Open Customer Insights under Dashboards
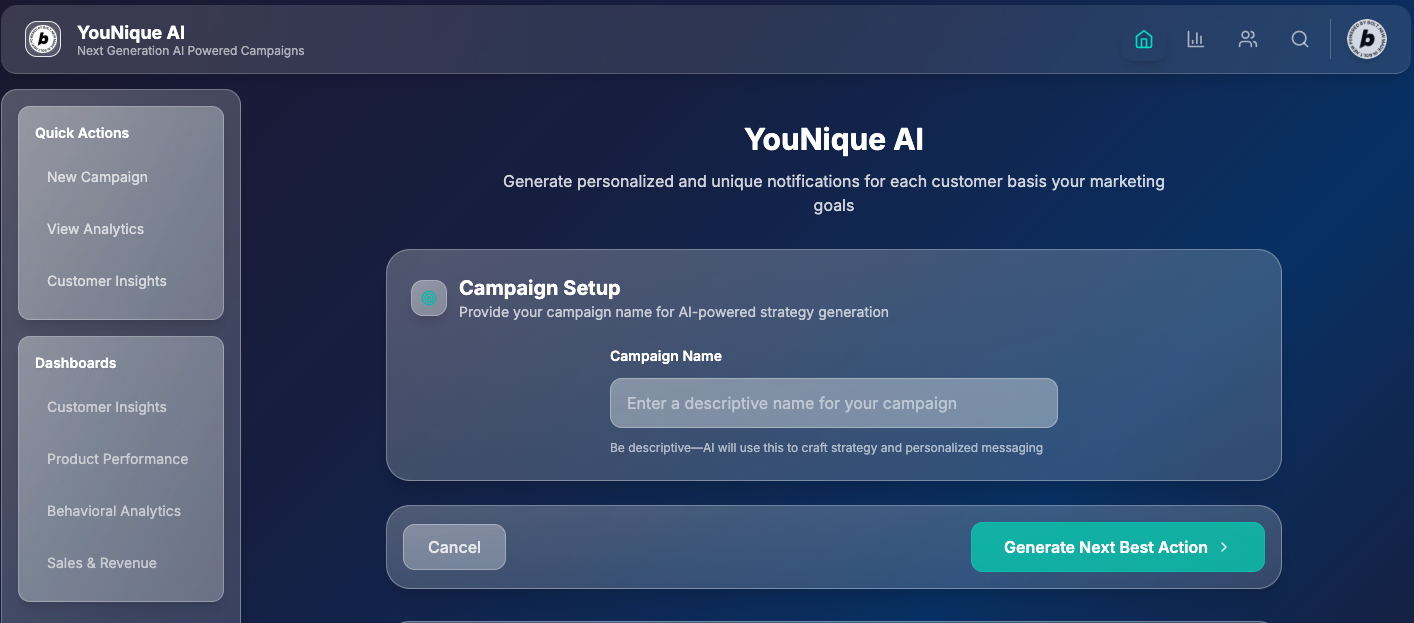 [107, 407]
